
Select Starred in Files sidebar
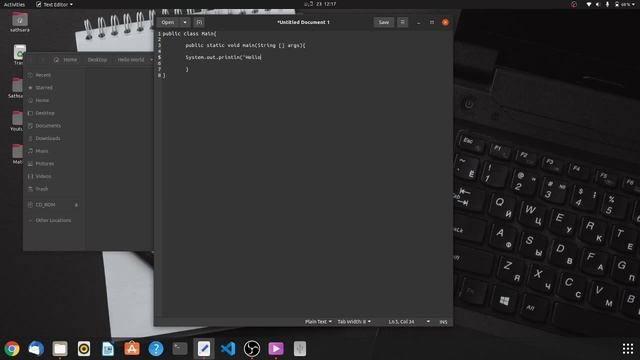[44, 88]
